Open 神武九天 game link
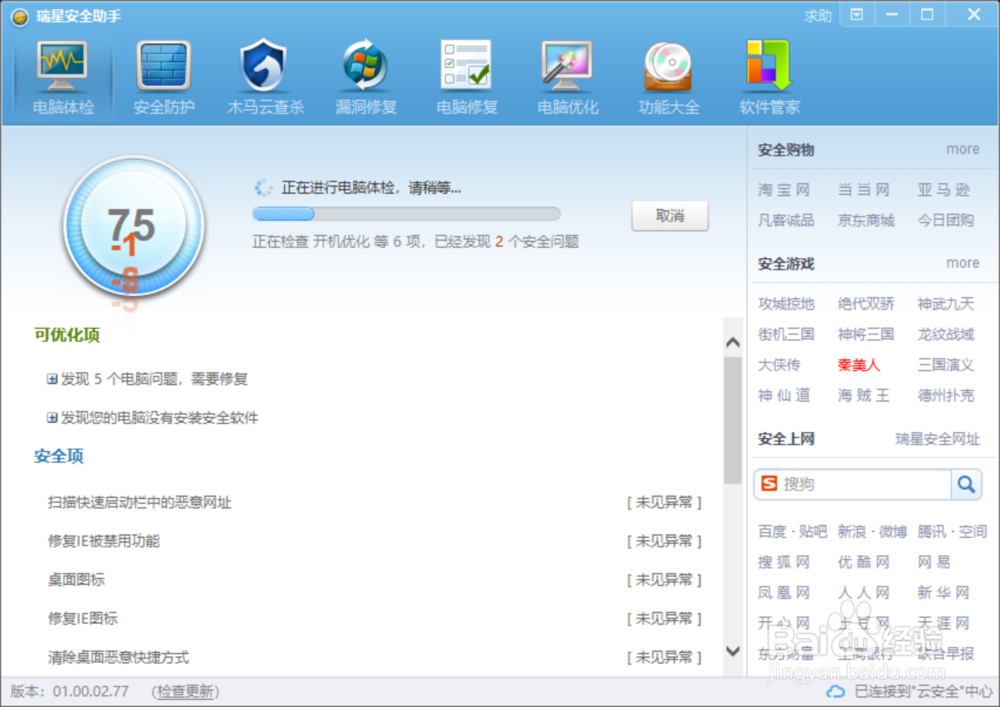The height and width of the screenshot is (707, 1000). coord(945,303)
